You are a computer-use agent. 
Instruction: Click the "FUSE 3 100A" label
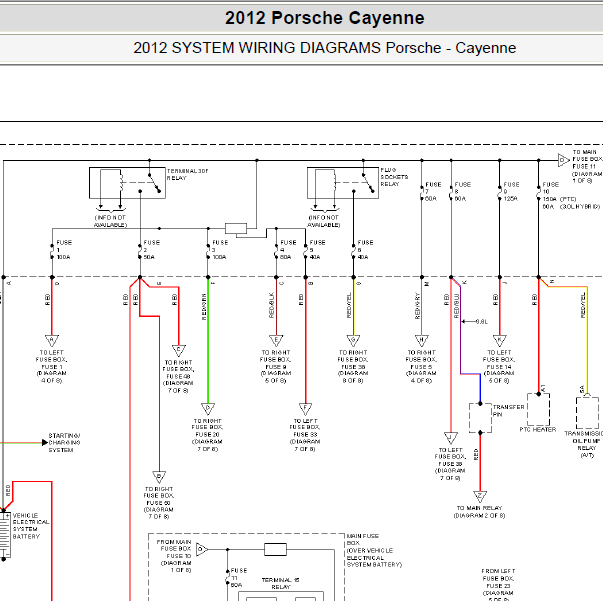[x=220, y=250]
